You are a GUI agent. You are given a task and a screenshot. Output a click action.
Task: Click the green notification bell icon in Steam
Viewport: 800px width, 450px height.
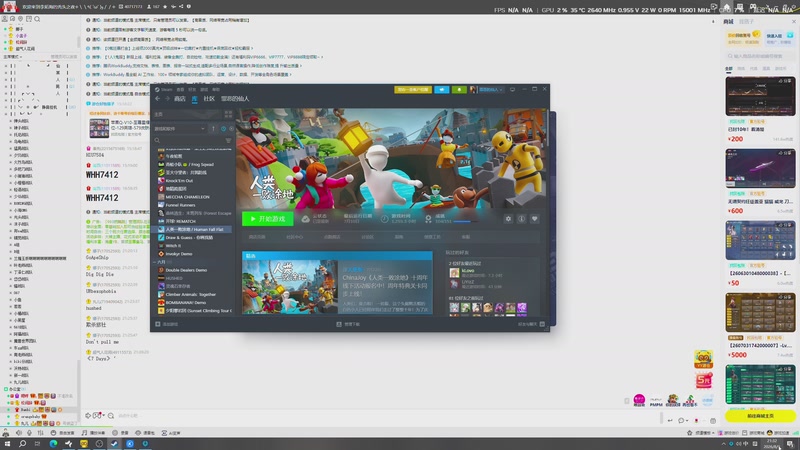click(x=459, y=89)
